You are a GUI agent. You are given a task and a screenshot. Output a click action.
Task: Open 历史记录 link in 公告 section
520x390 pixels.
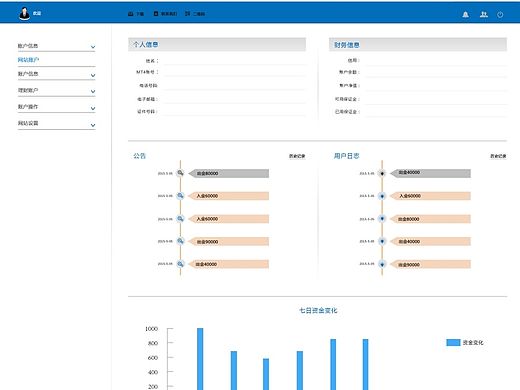(x=297, y=156)
